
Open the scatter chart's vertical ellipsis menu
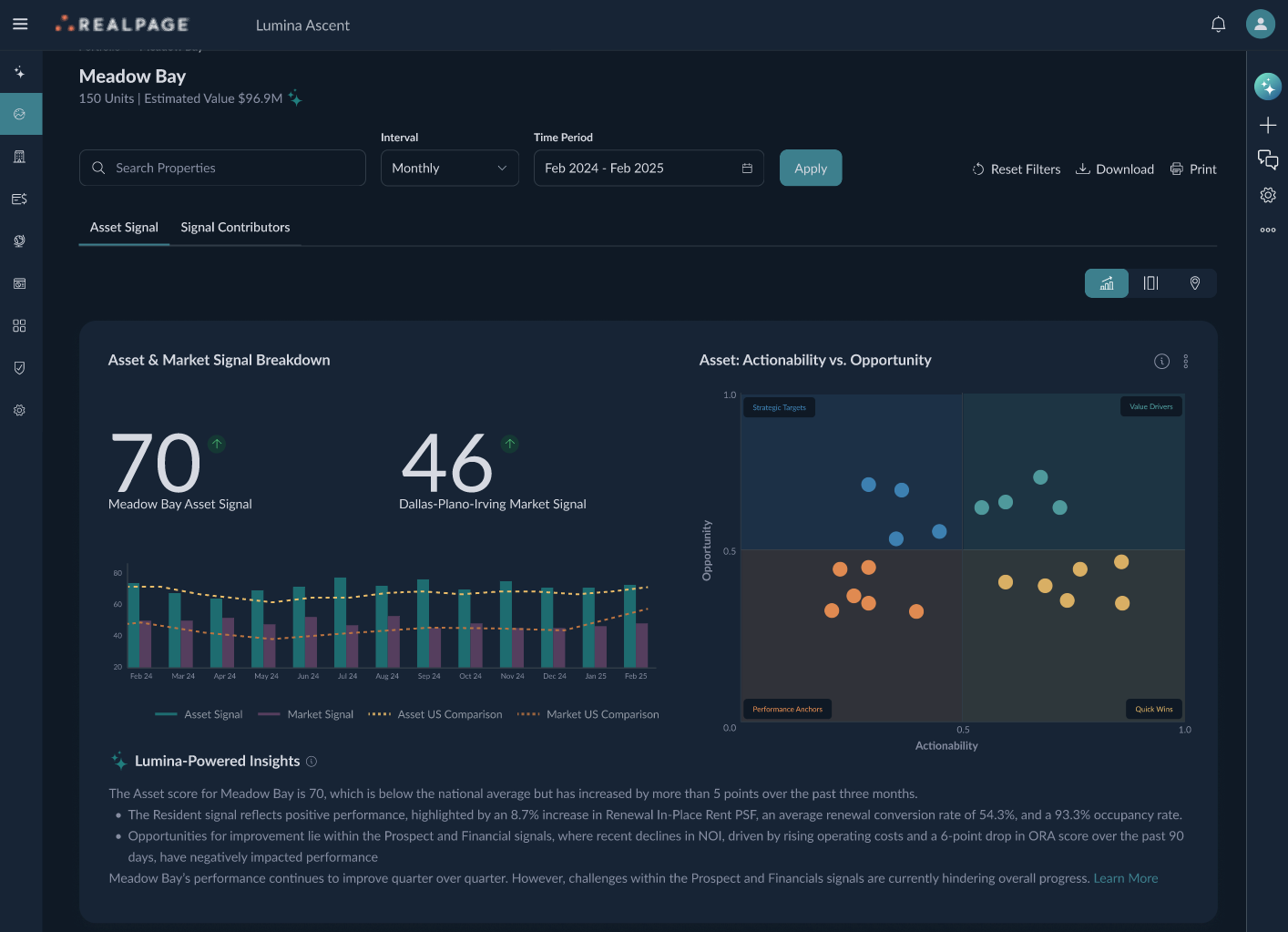coord(1186,361)
